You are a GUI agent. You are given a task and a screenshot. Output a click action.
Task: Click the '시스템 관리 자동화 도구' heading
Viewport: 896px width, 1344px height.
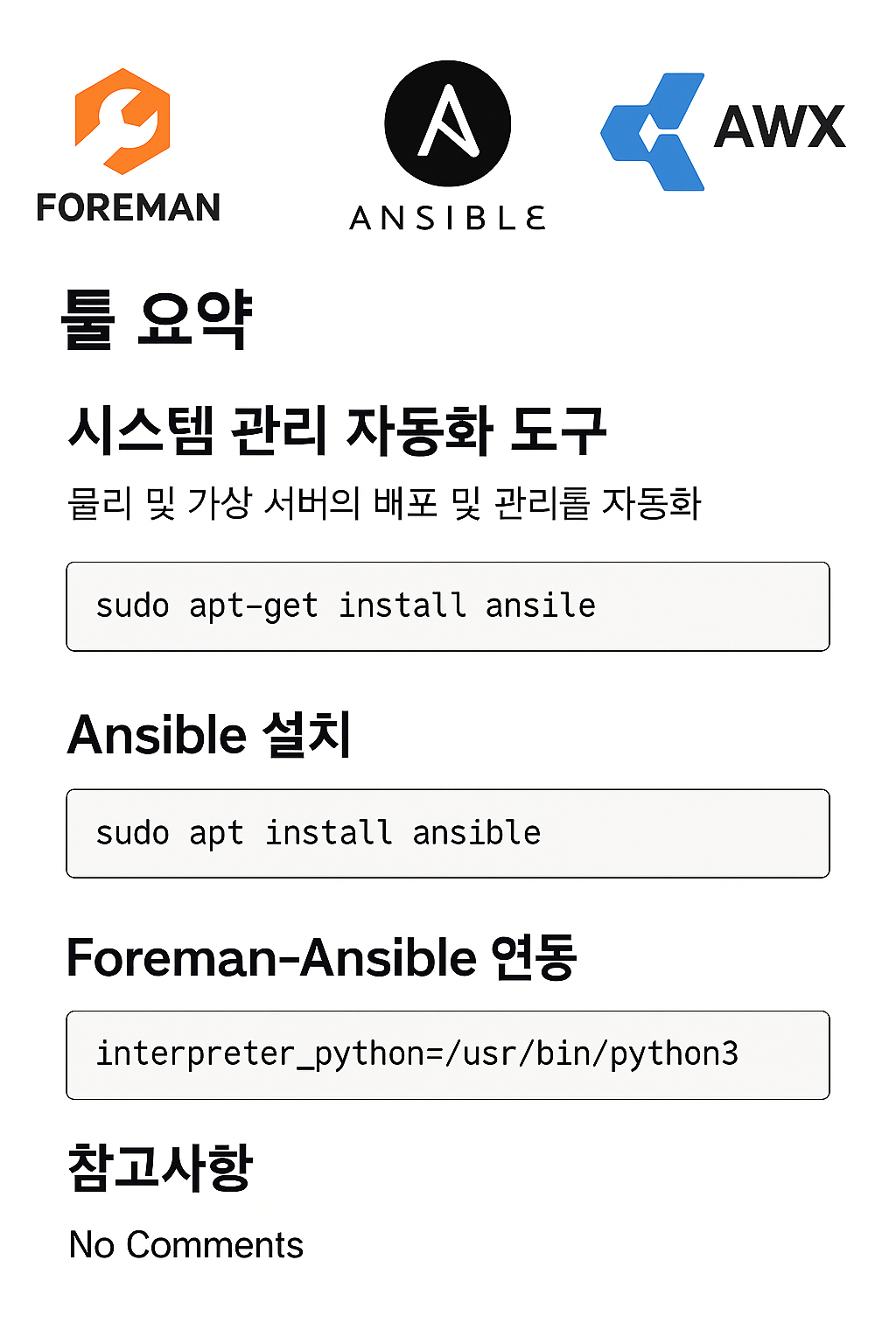(x=338, y=430)
